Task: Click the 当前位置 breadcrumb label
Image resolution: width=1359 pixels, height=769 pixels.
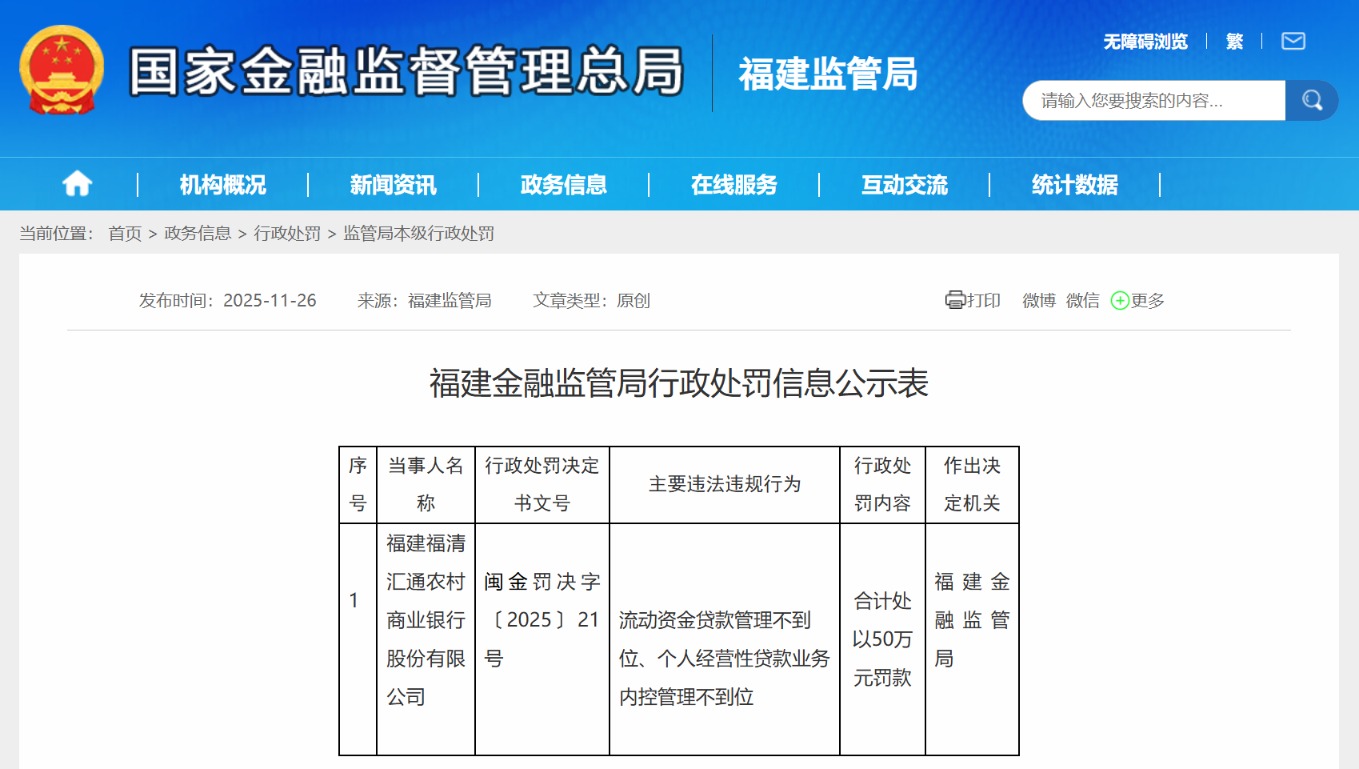Action: pyautogui.click(x=57, y=233)
